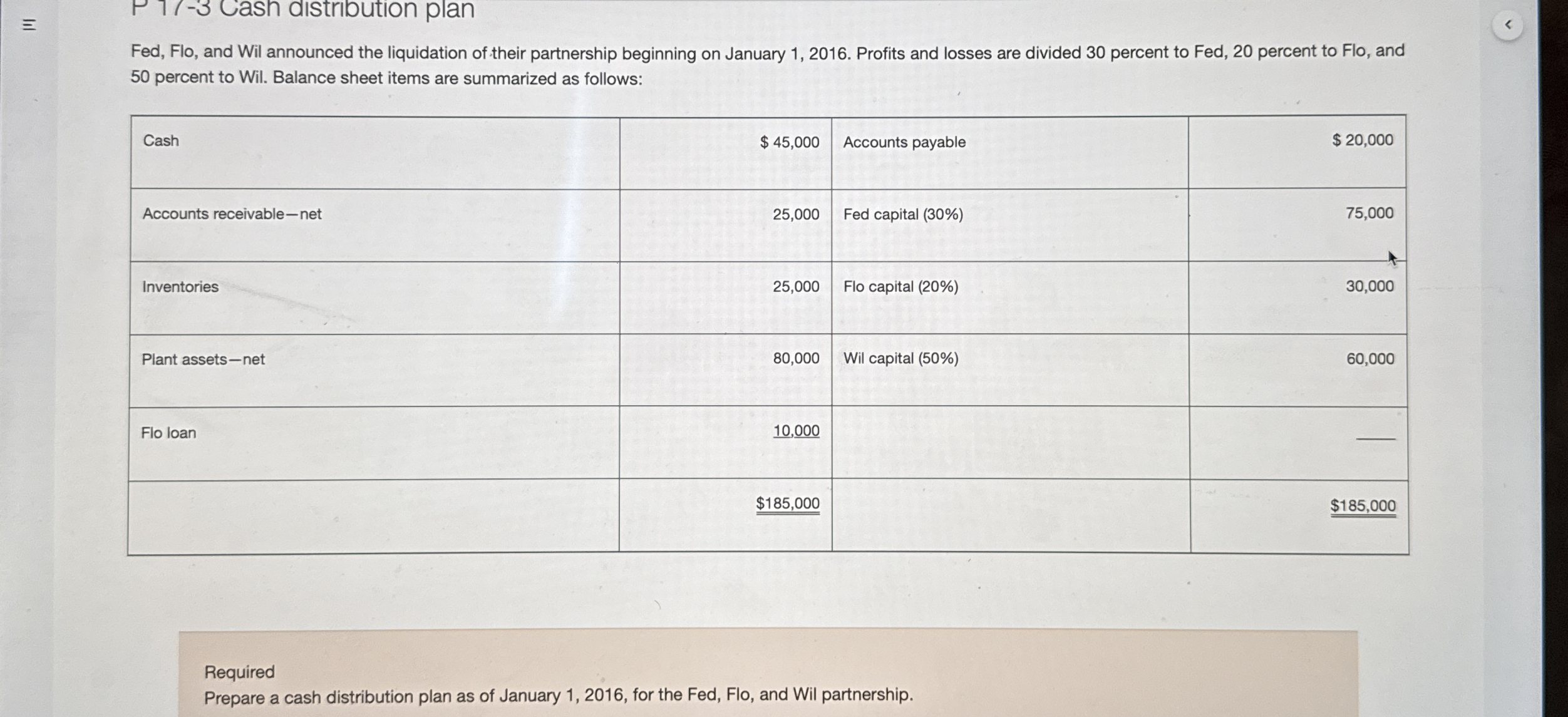Select the Inventories row label
The image size is (1568, 717).
coord(179,286)
